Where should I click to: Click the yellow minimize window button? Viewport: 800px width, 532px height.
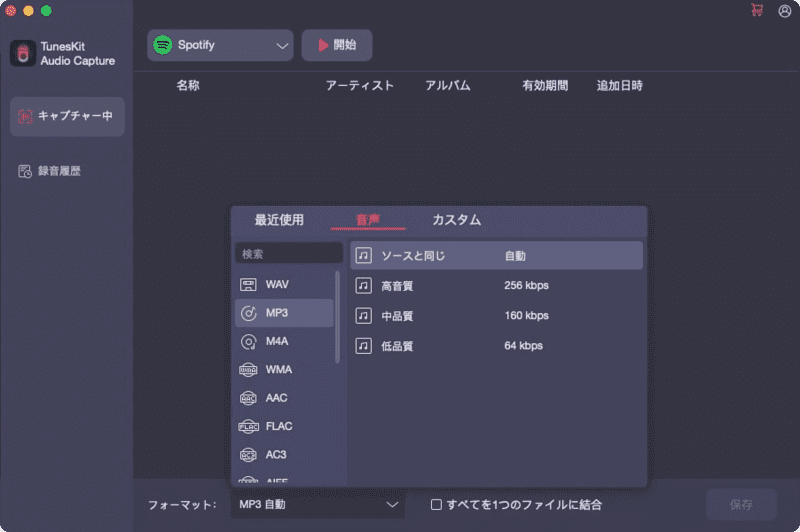(x=29, y=11)
